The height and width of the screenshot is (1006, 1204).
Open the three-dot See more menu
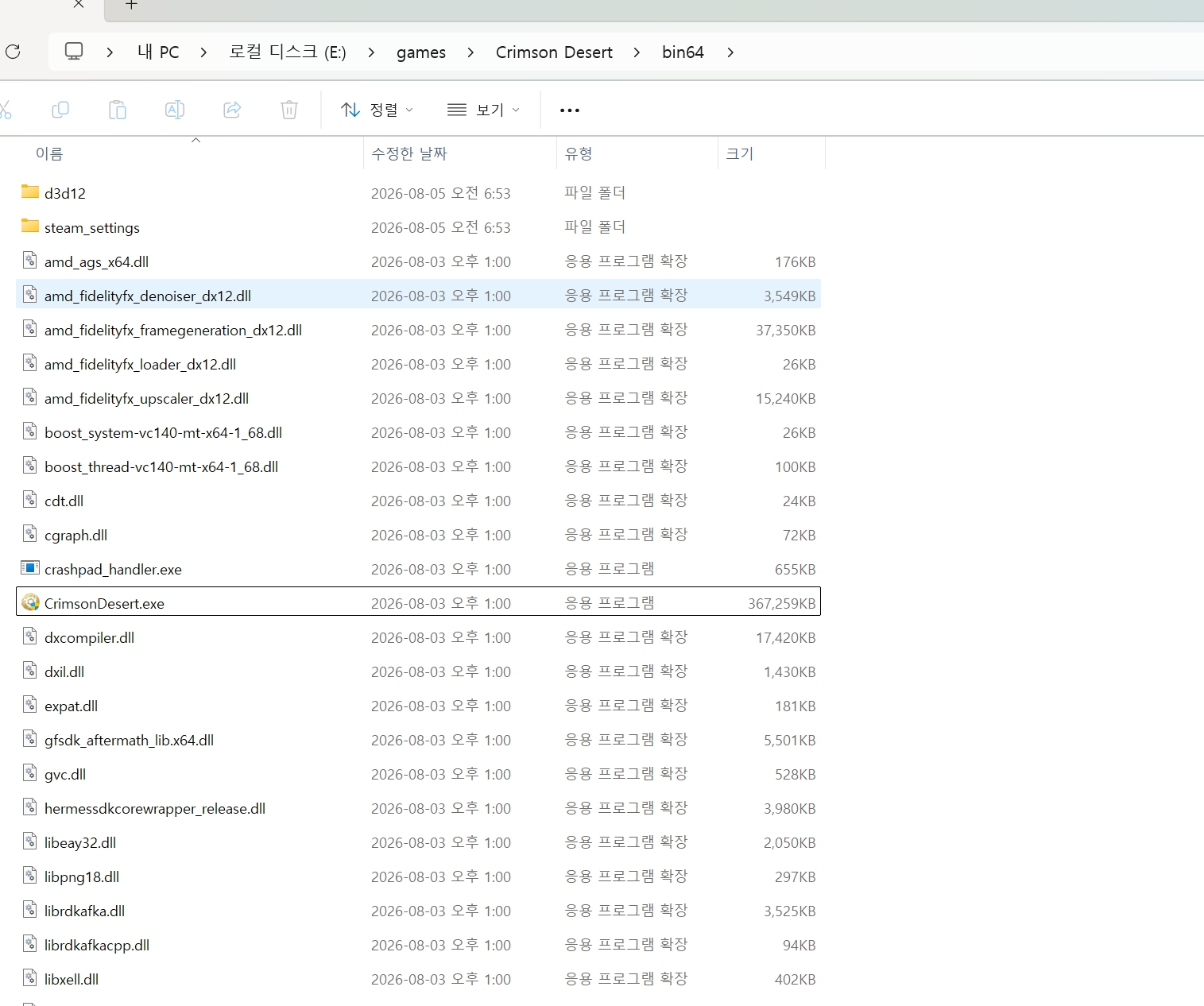click(x=570, y=110)
